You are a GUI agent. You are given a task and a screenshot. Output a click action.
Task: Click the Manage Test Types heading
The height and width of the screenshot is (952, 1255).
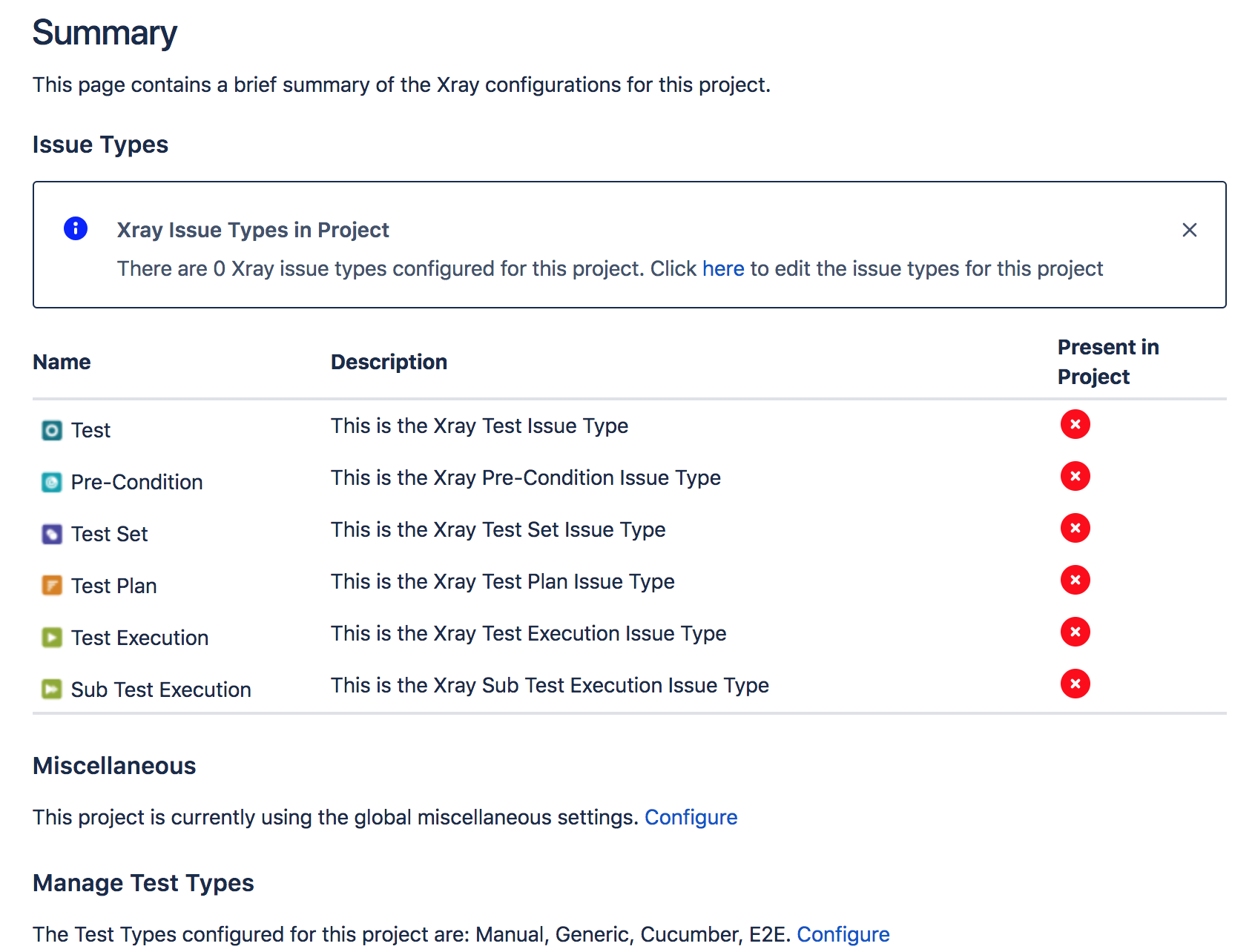coord(143,883)
